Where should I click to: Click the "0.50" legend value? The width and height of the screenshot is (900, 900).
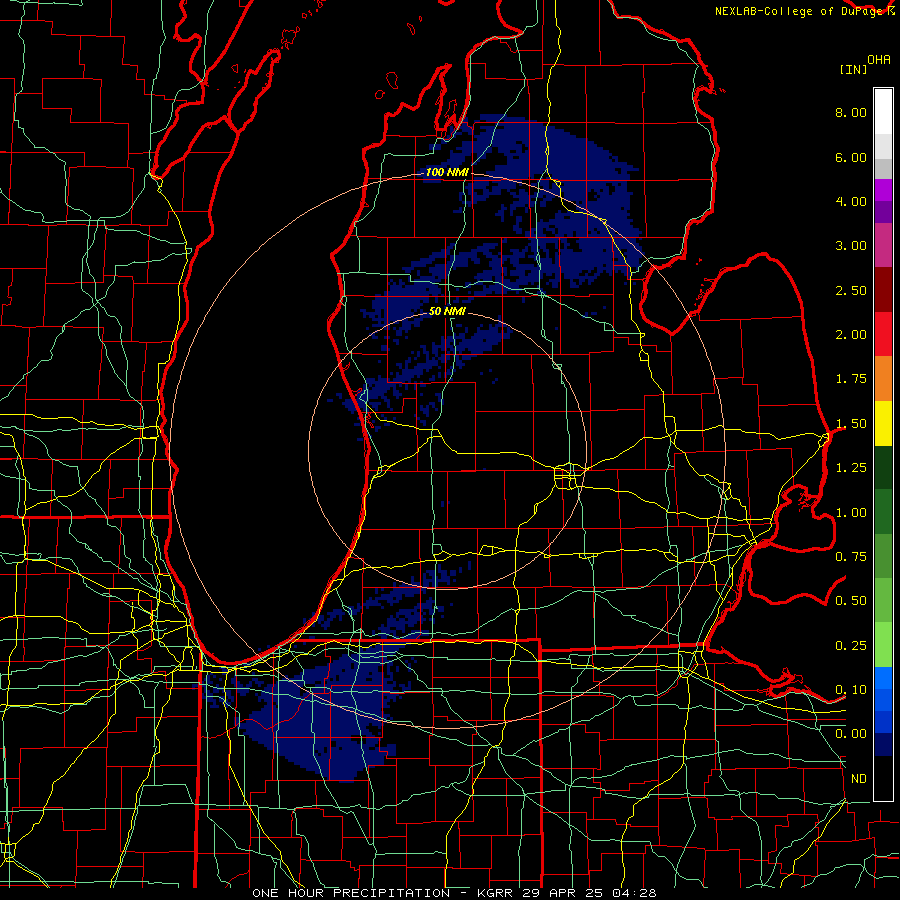pyautogui.click(x=851, y=601)
